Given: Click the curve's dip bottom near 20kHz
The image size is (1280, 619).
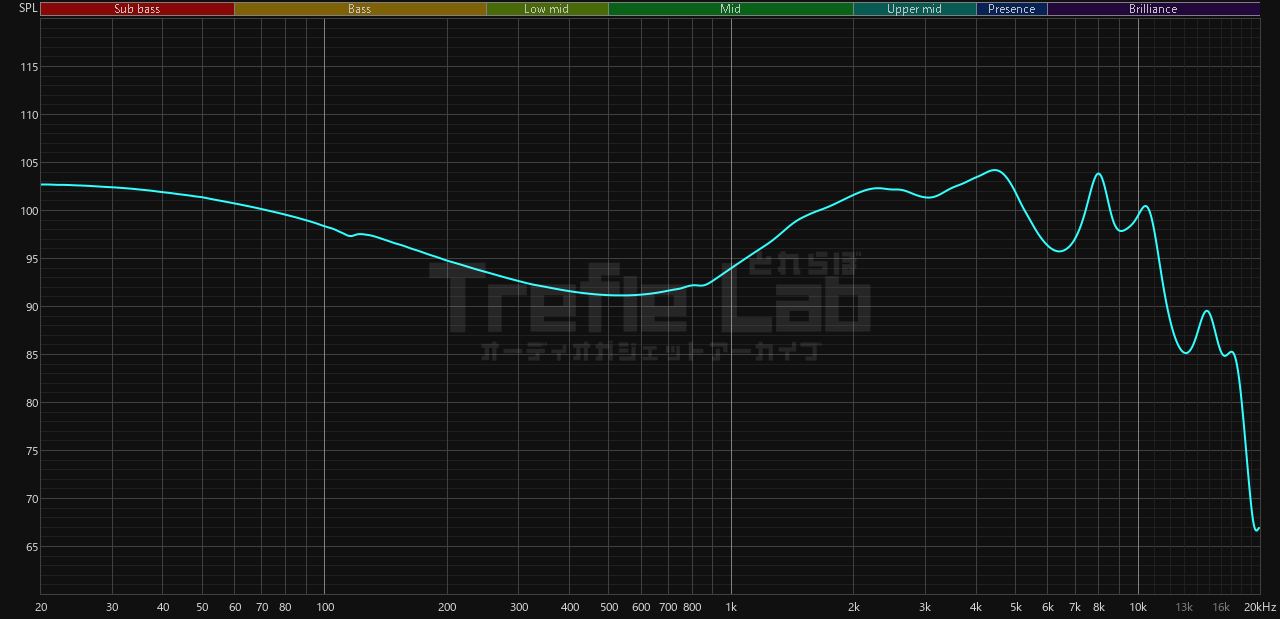Looking at the screenshot, I should coord(1256,530).
